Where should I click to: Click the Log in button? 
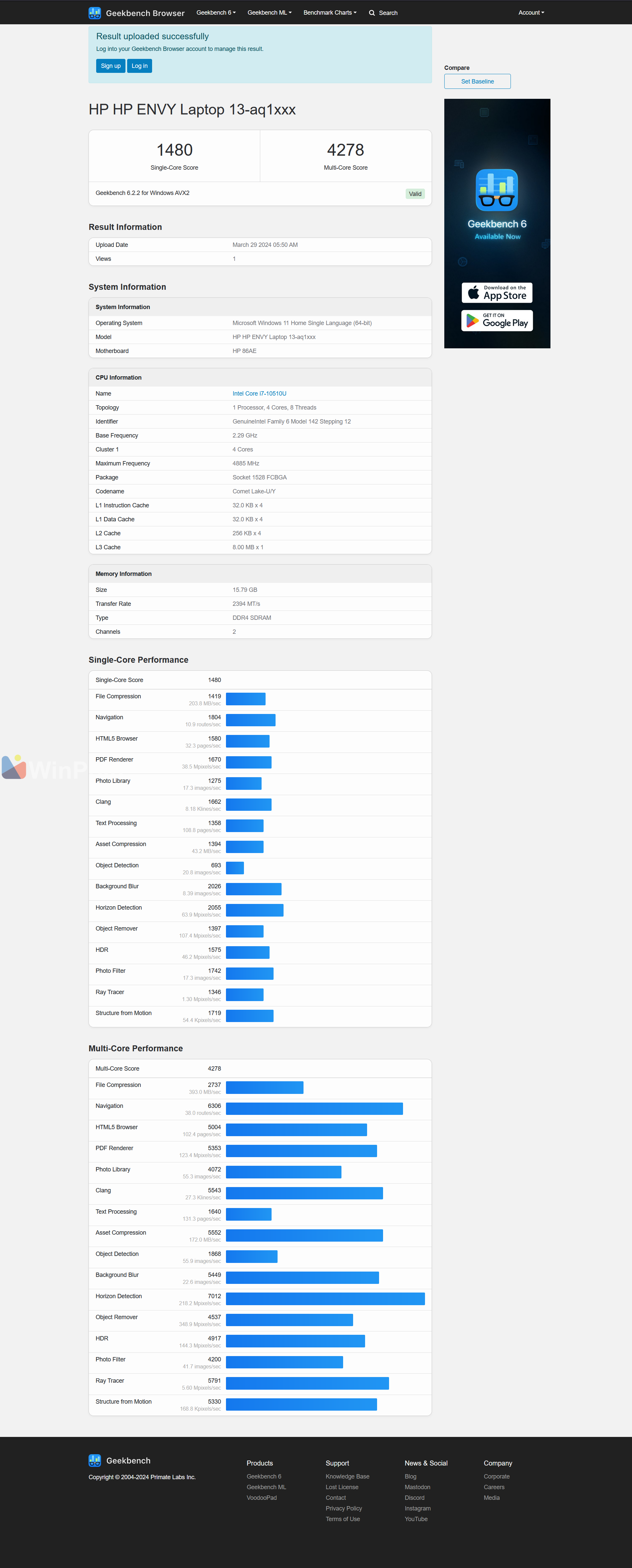139,66
